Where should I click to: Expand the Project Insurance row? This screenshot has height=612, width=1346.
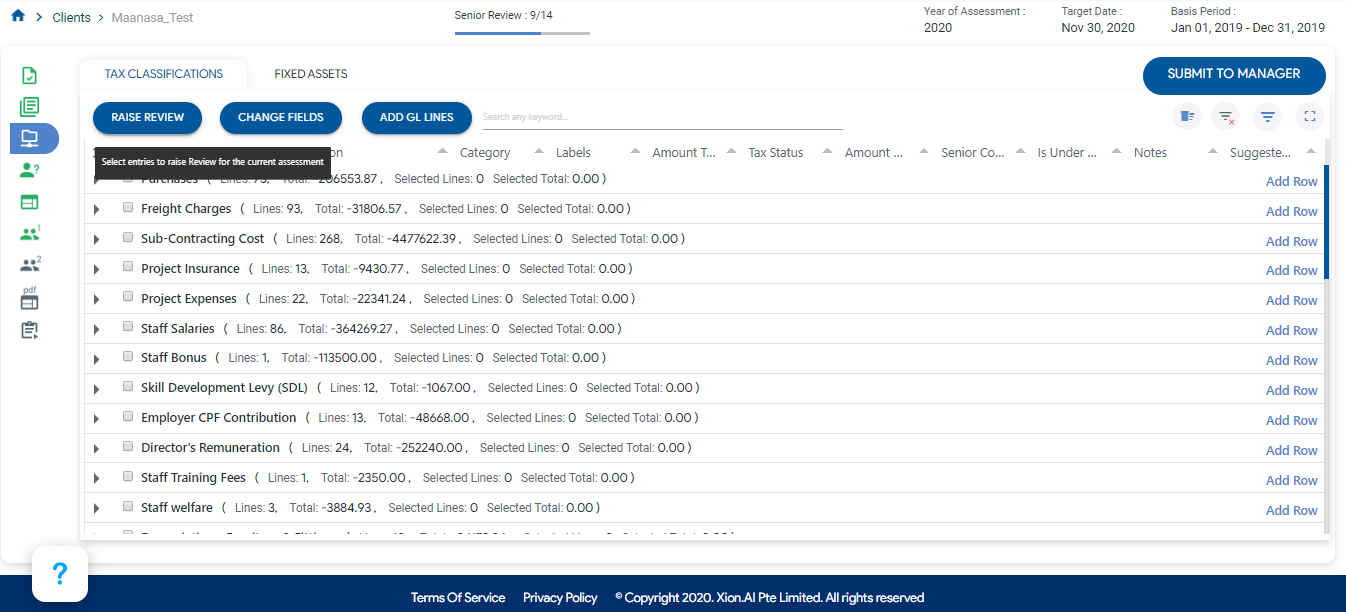point(97,269)
